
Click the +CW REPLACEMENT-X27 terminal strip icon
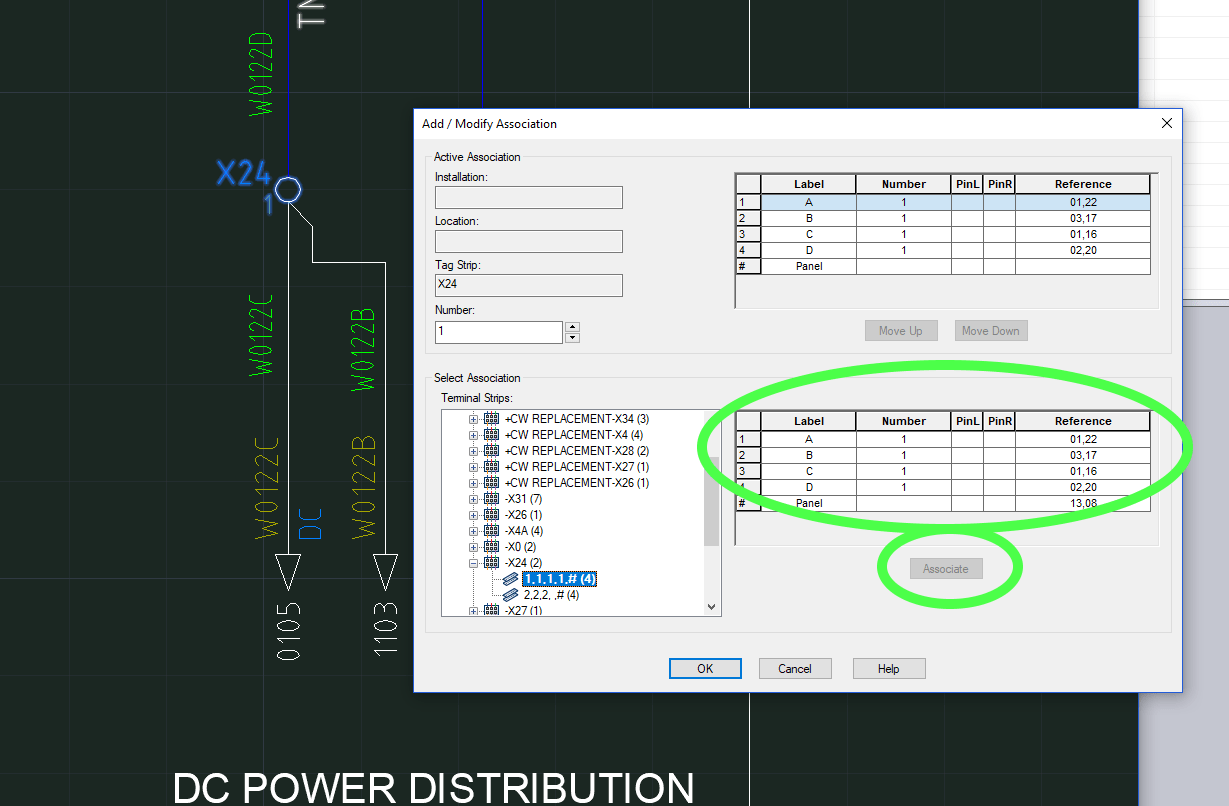tap(492, 467)
